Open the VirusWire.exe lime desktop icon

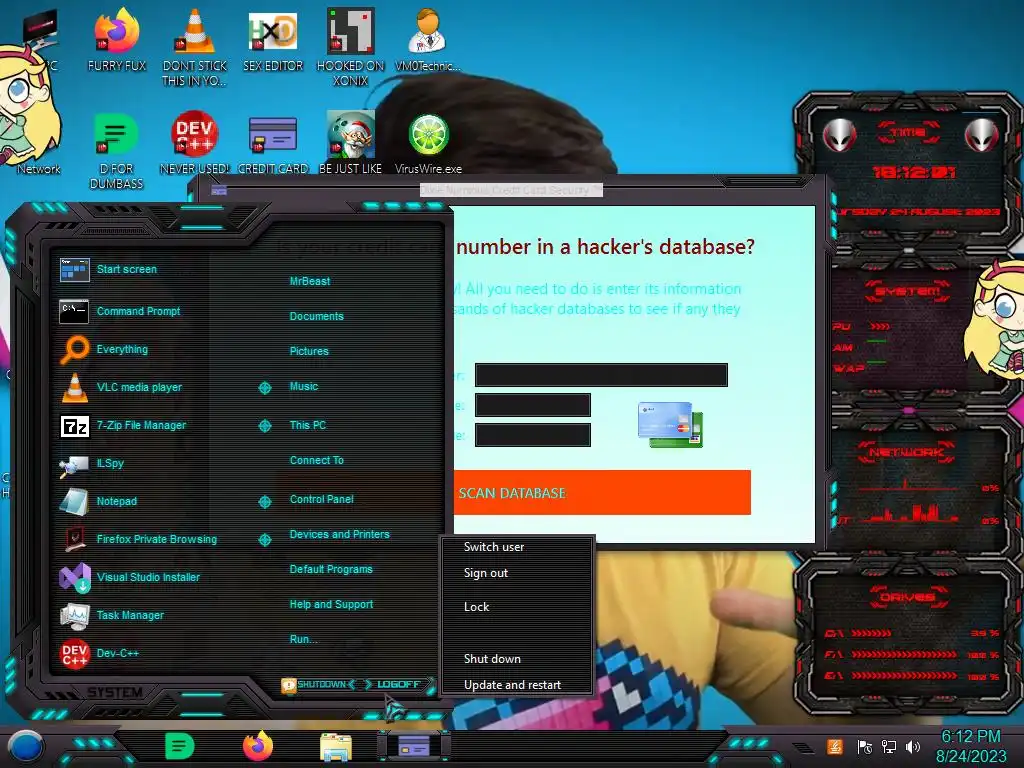428,144
